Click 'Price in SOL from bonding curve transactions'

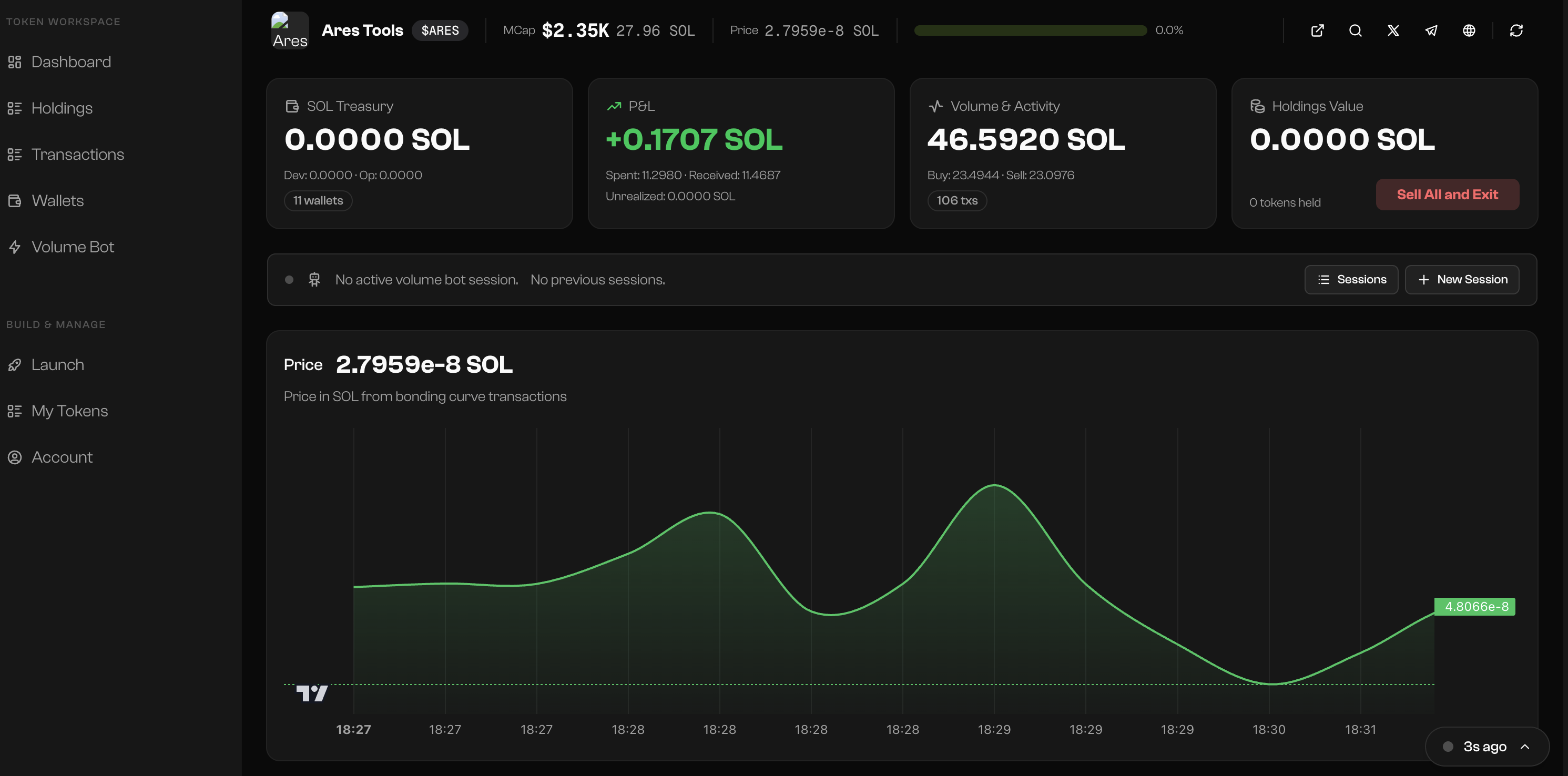click(x=425, y=397)
